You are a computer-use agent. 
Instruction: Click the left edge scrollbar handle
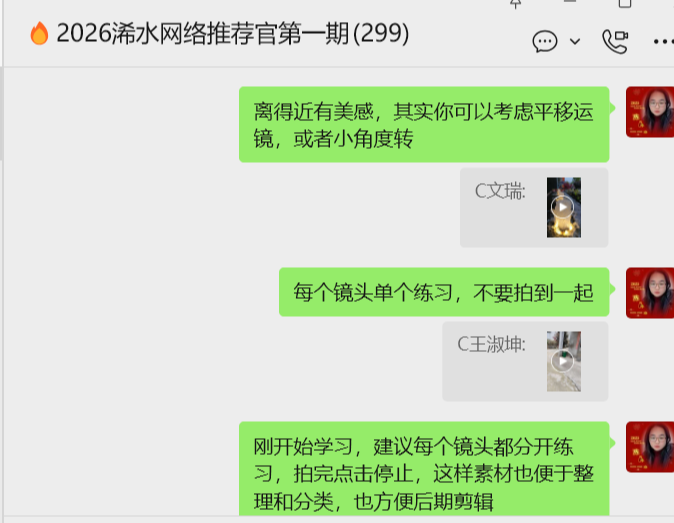click(2, 113)
